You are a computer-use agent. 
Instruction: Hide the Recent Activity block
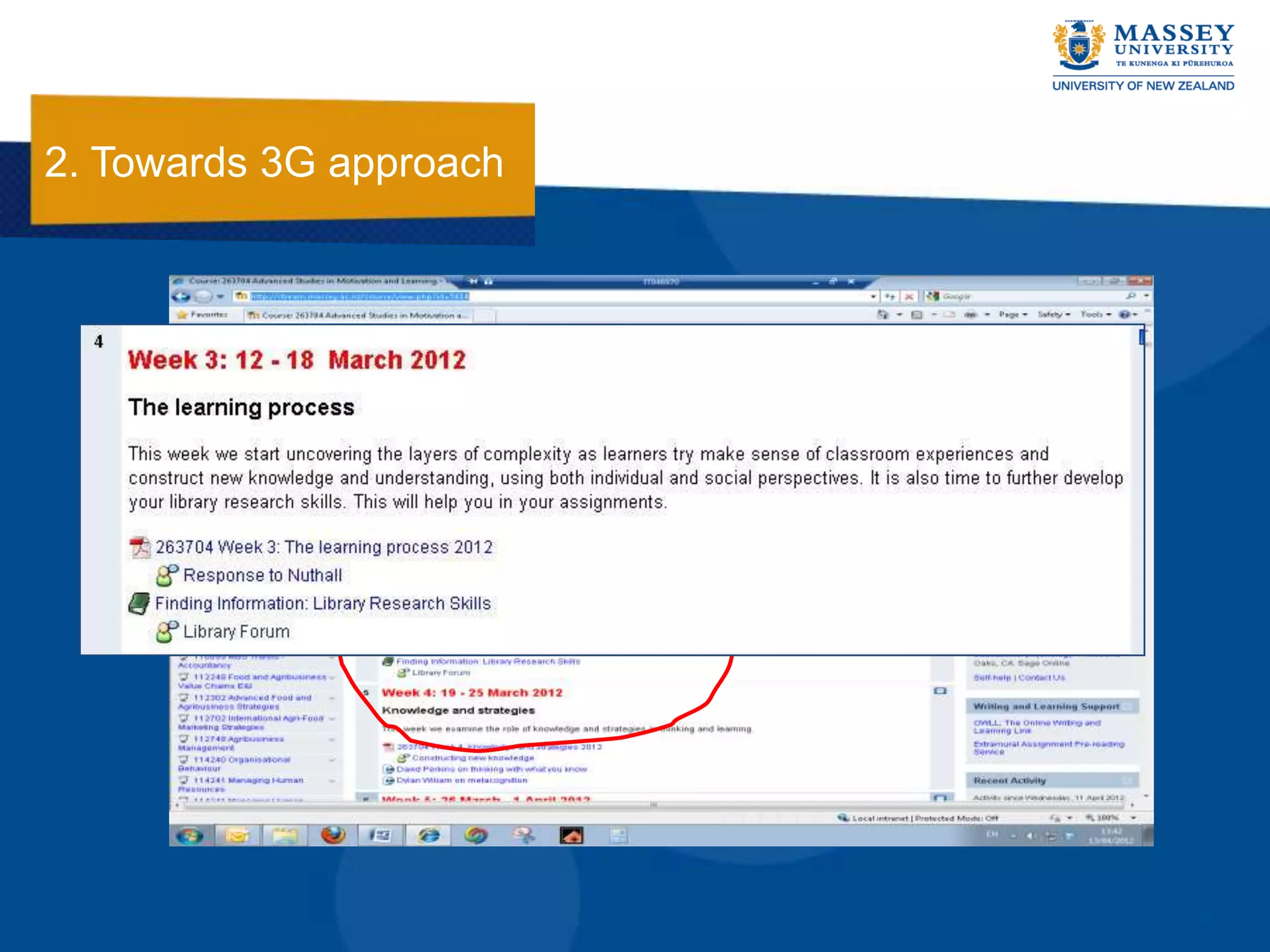point(1126,780)
